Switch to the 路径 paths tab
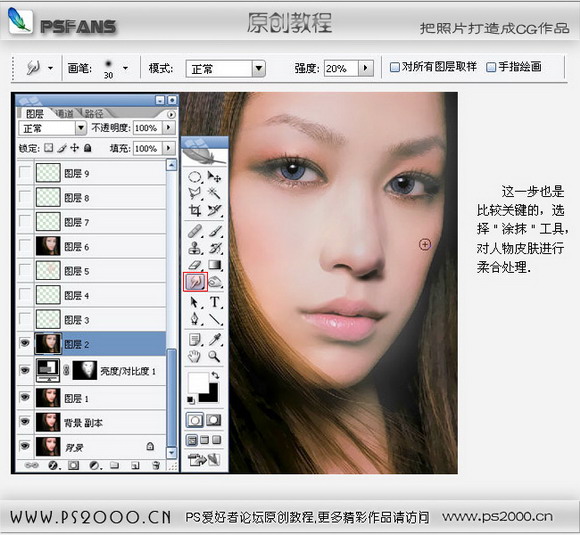This screenshot has height=535, width=580. pyautogui.click(x=94, y=114)
